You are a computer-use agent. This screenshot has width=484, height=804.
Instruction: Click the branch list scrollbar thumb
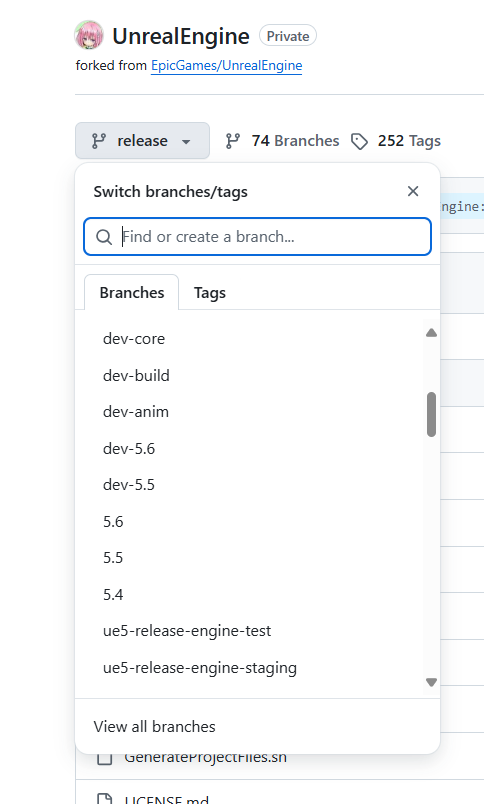[431, 414]
